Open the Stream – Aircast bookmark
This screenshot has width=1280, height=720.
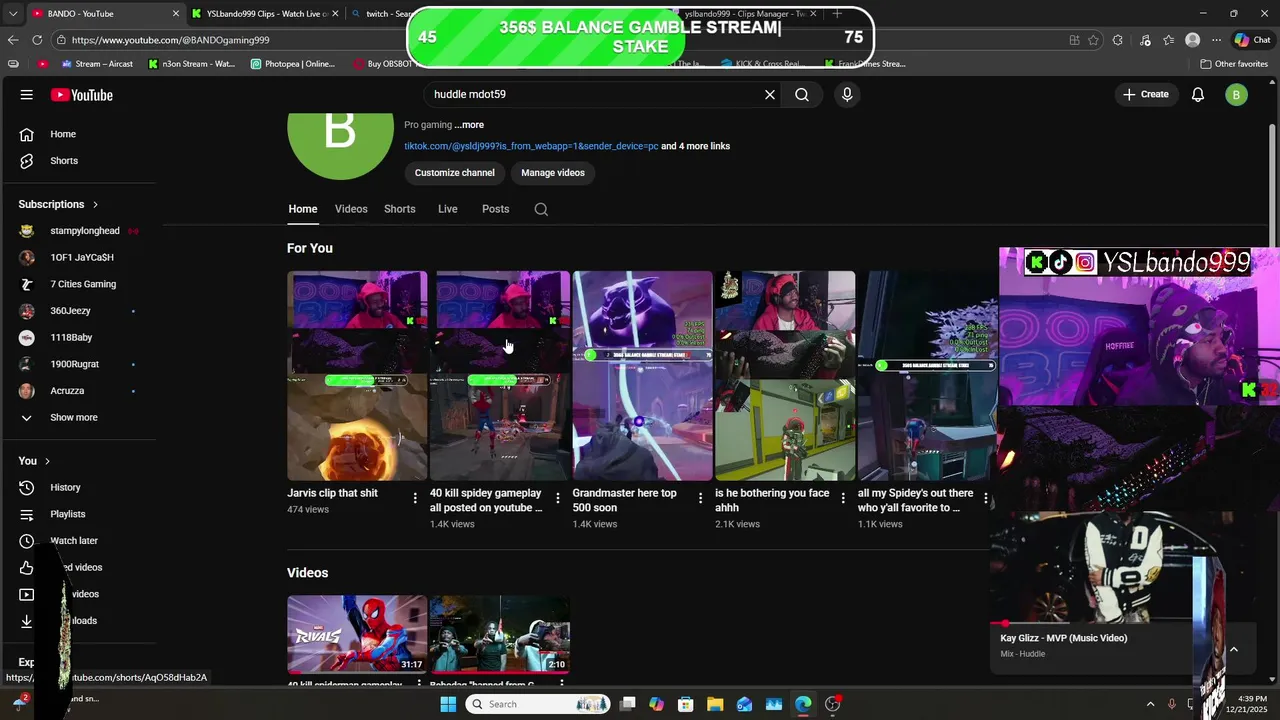click(97, 64)
